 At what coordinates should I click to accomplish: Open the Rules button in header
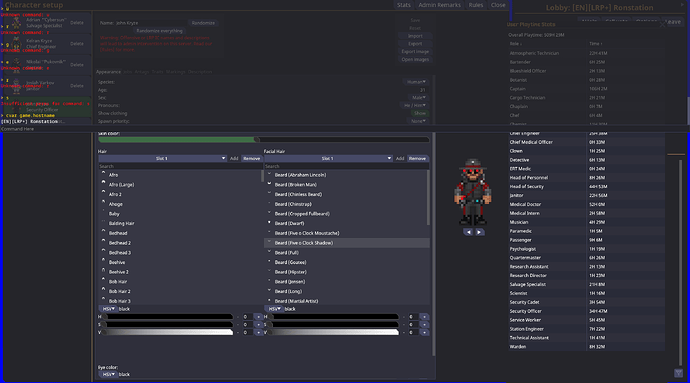tap(476, 5)
